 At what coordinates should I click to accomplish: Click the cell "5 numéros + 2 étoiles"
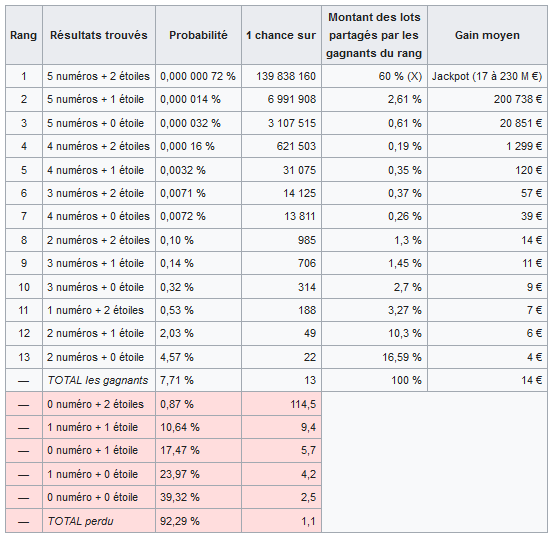click(x=99, y=76)
